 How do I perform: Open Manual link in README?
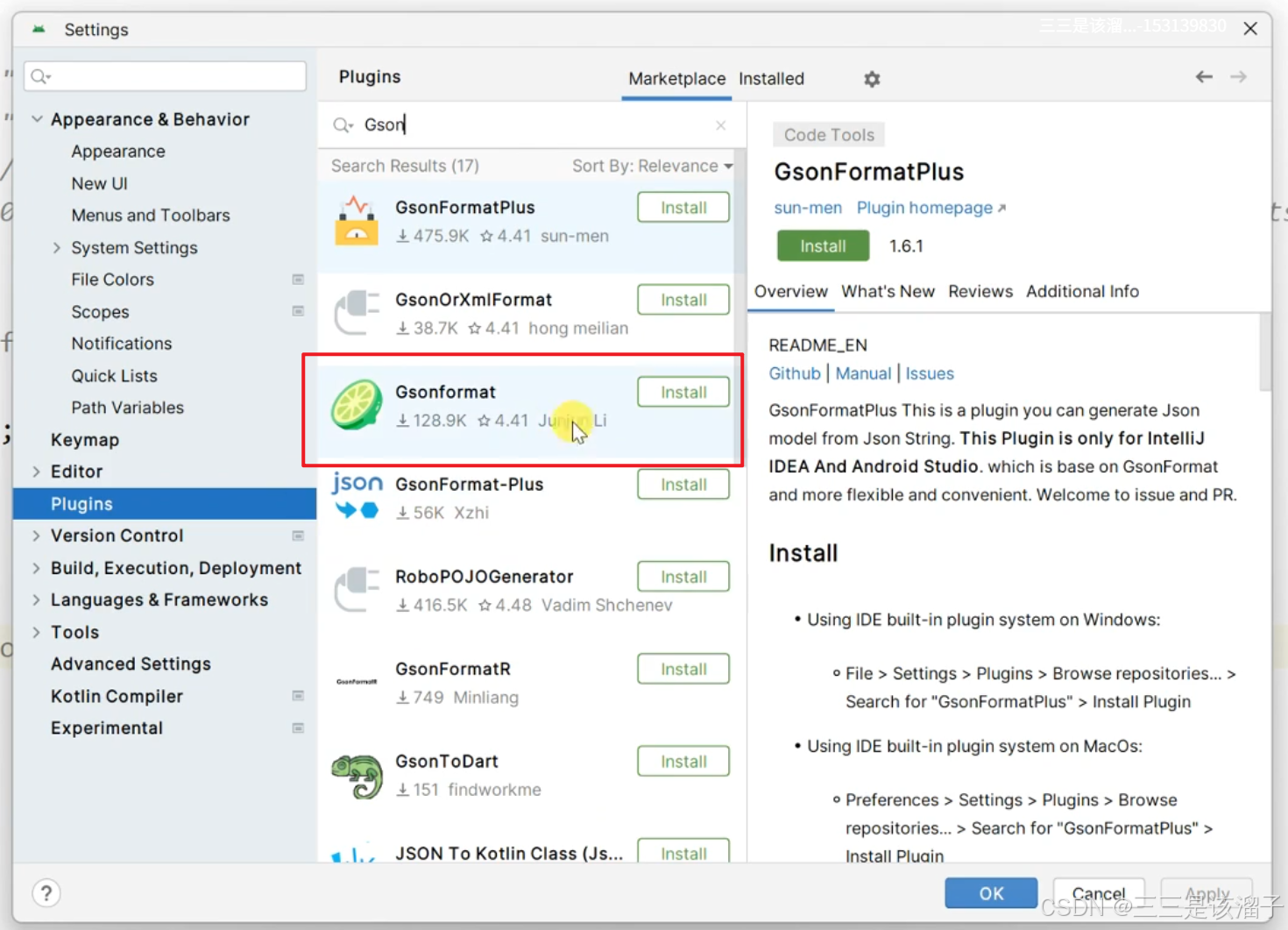863,373
